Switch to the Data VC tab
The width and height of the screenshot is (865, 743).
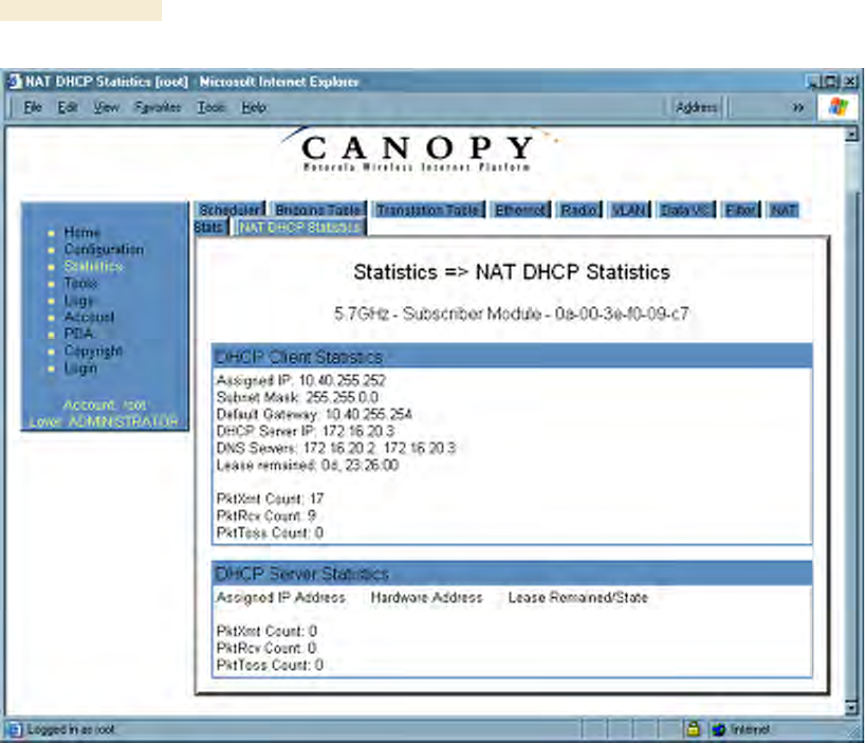pos(686,210)
